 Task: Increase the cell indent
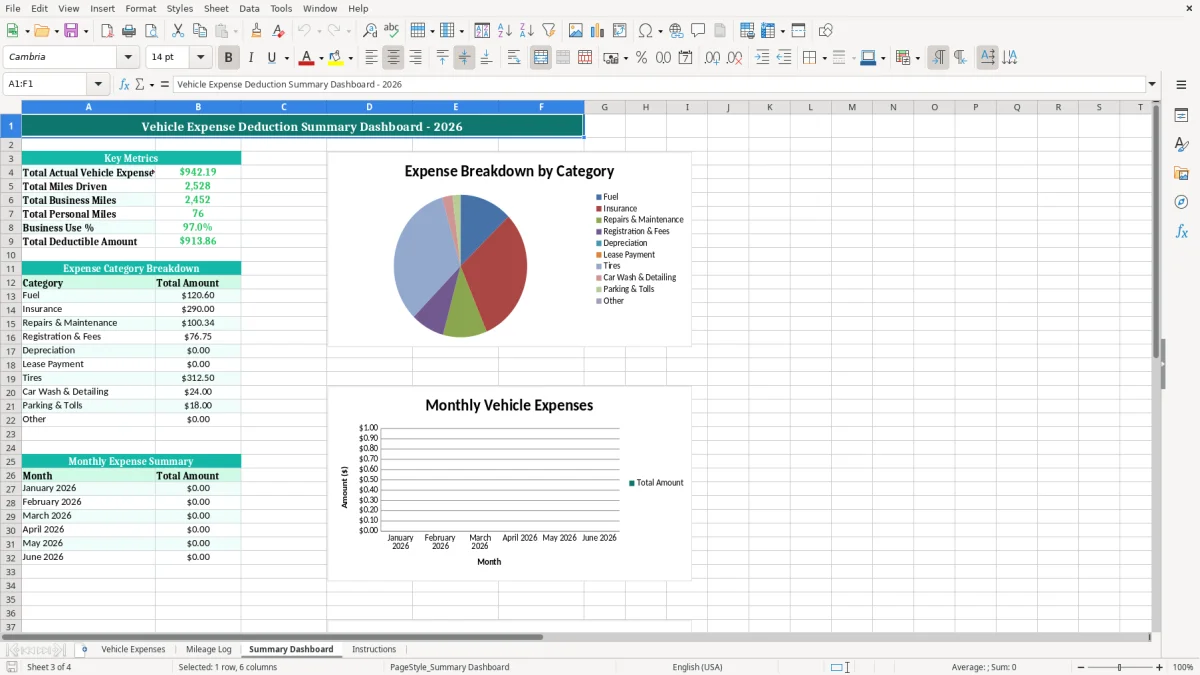[762, 58]
